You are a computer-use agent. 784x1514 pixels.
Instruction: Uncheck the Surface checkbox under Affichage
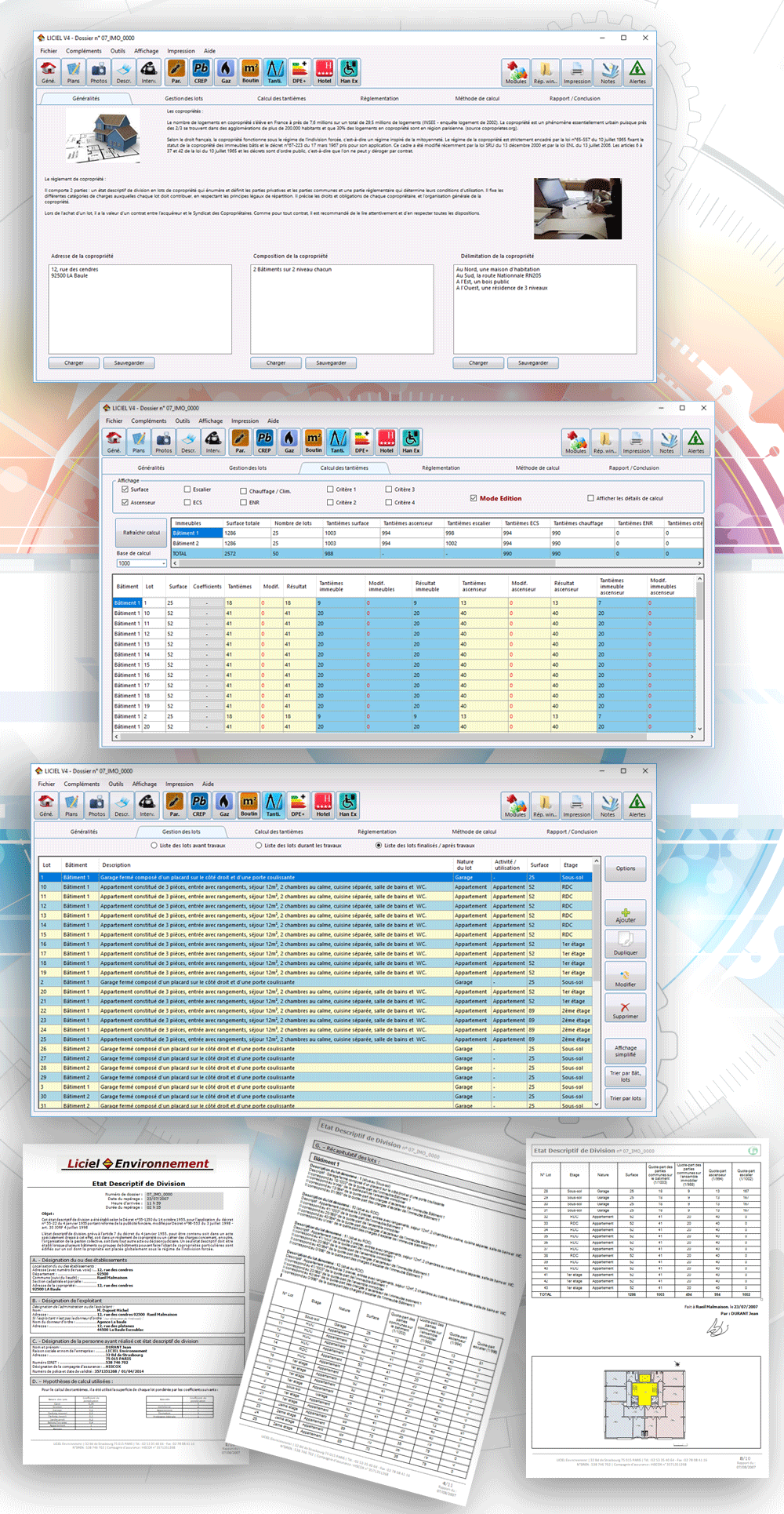coord(125,490)
